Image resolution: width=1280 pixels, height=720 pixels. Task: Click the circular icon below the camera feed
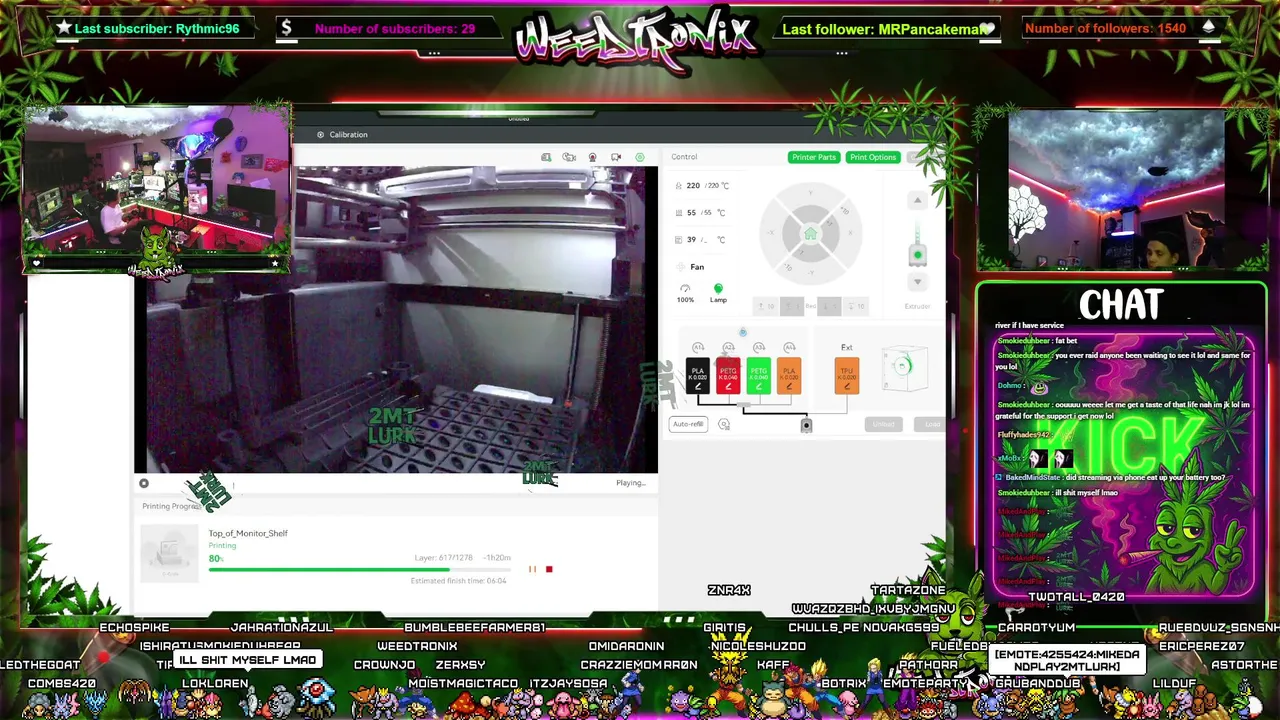tap(144, 484)
